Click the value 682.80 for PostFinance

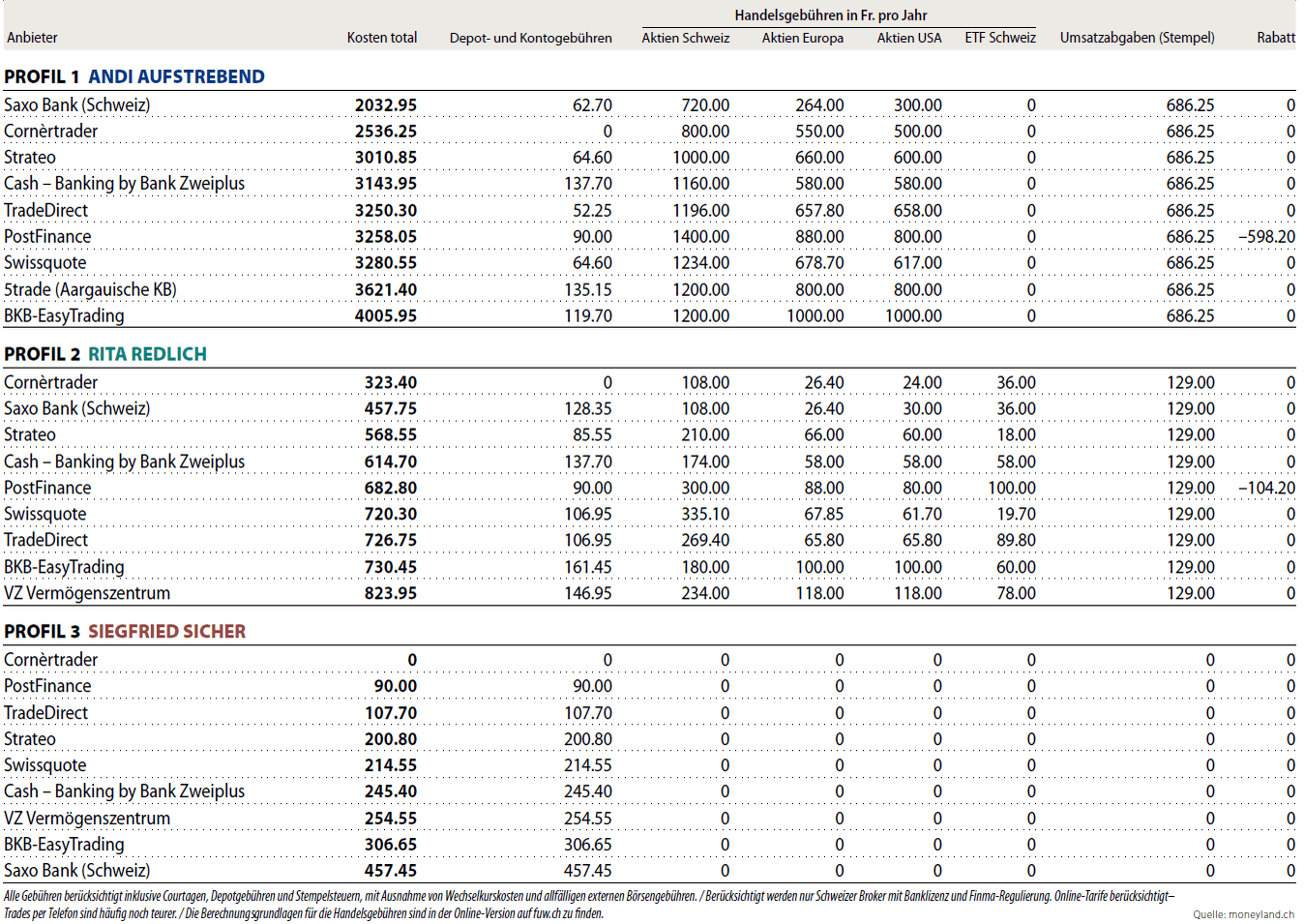391,489
